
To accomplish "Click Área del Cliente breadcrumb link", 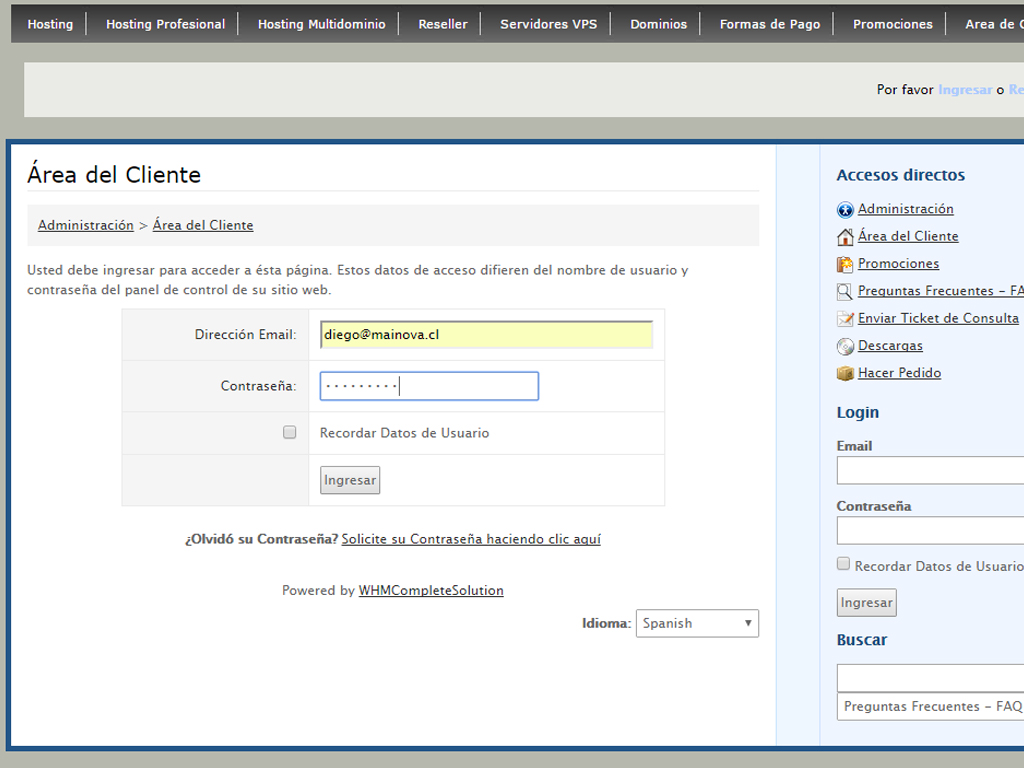I will 203,225.
